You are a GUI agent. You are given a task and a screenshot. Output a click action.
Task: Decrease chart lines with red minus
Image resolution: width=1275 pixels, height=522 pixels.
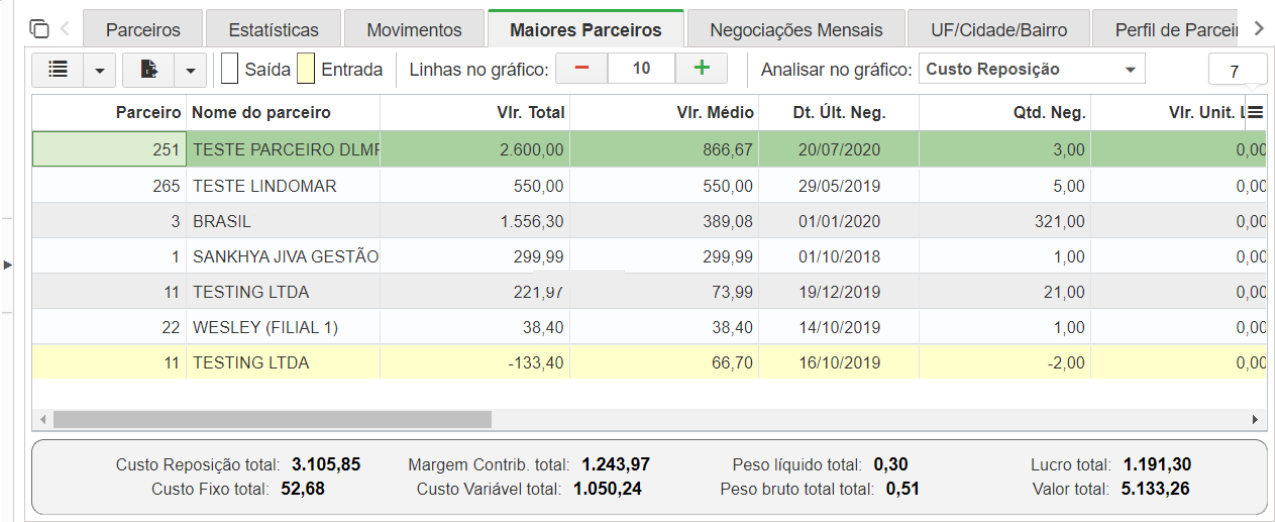[581, 69]
